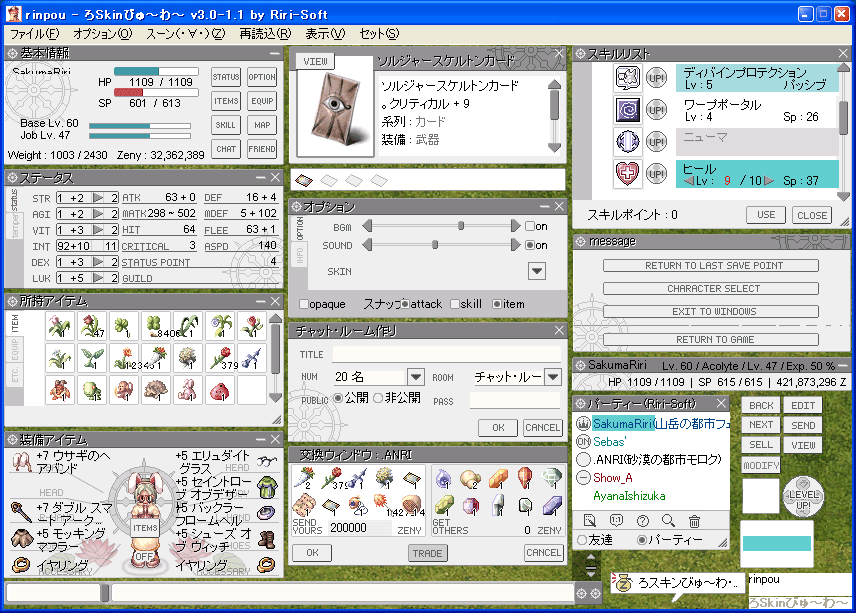The height and width of the screenshot is (613, 856).
Task: Select the Heal skill heart icon
Action: tap(627, 174)
